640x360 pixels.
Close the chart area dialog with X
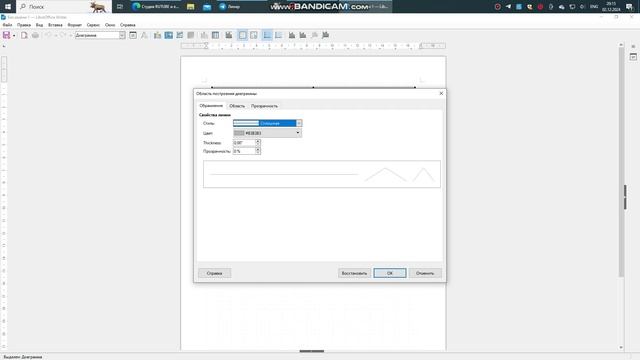tap(441, 93)
